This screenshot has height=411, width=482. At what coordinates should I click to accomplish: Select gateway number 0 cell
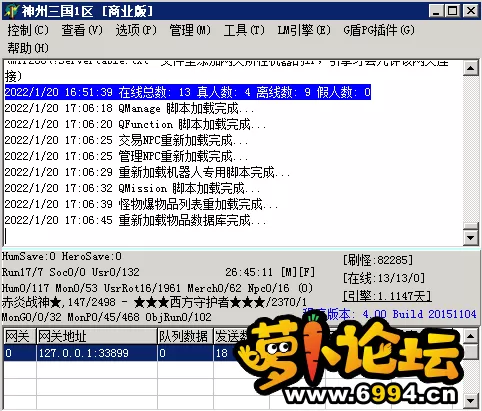(x=19, y=353)
